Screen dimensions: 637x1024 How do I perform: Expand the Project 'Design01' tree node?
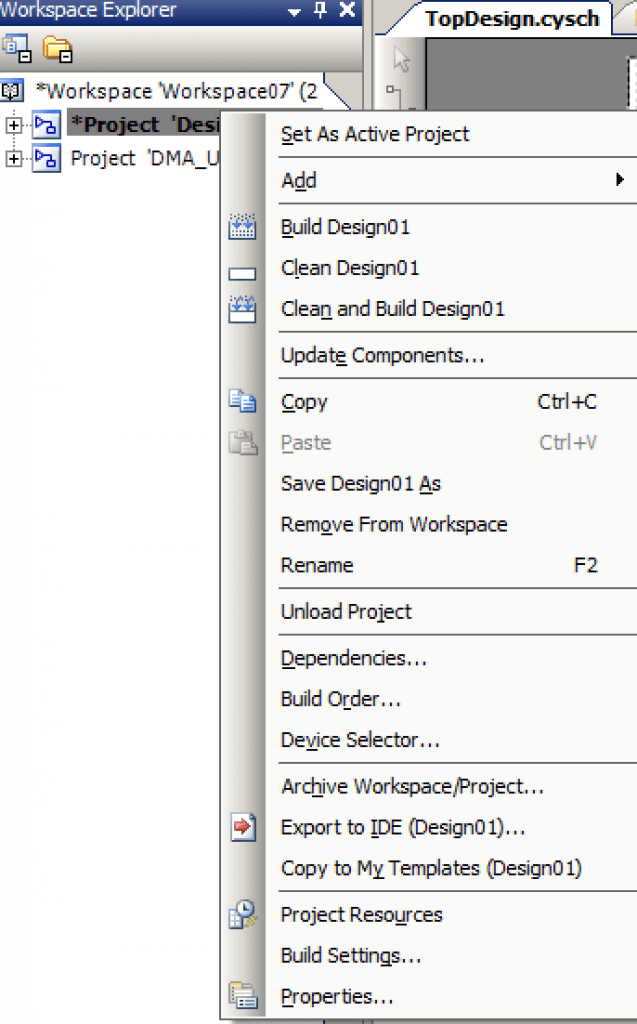(14, 125)
